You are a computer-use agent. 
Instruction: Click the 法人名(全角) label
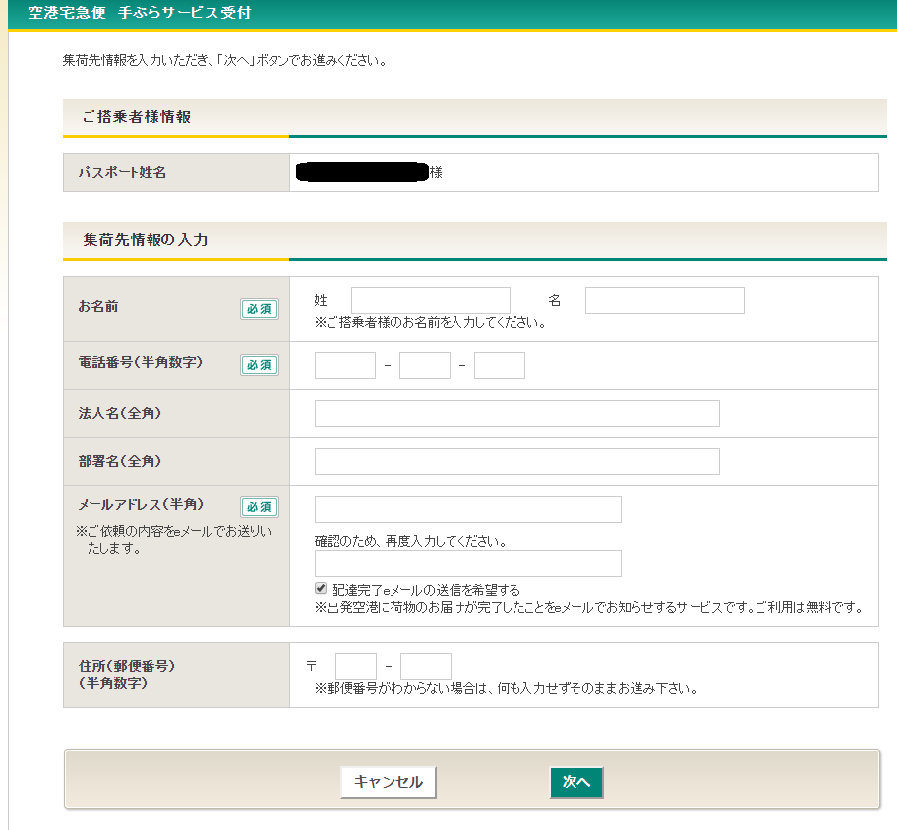coord(120,413)
